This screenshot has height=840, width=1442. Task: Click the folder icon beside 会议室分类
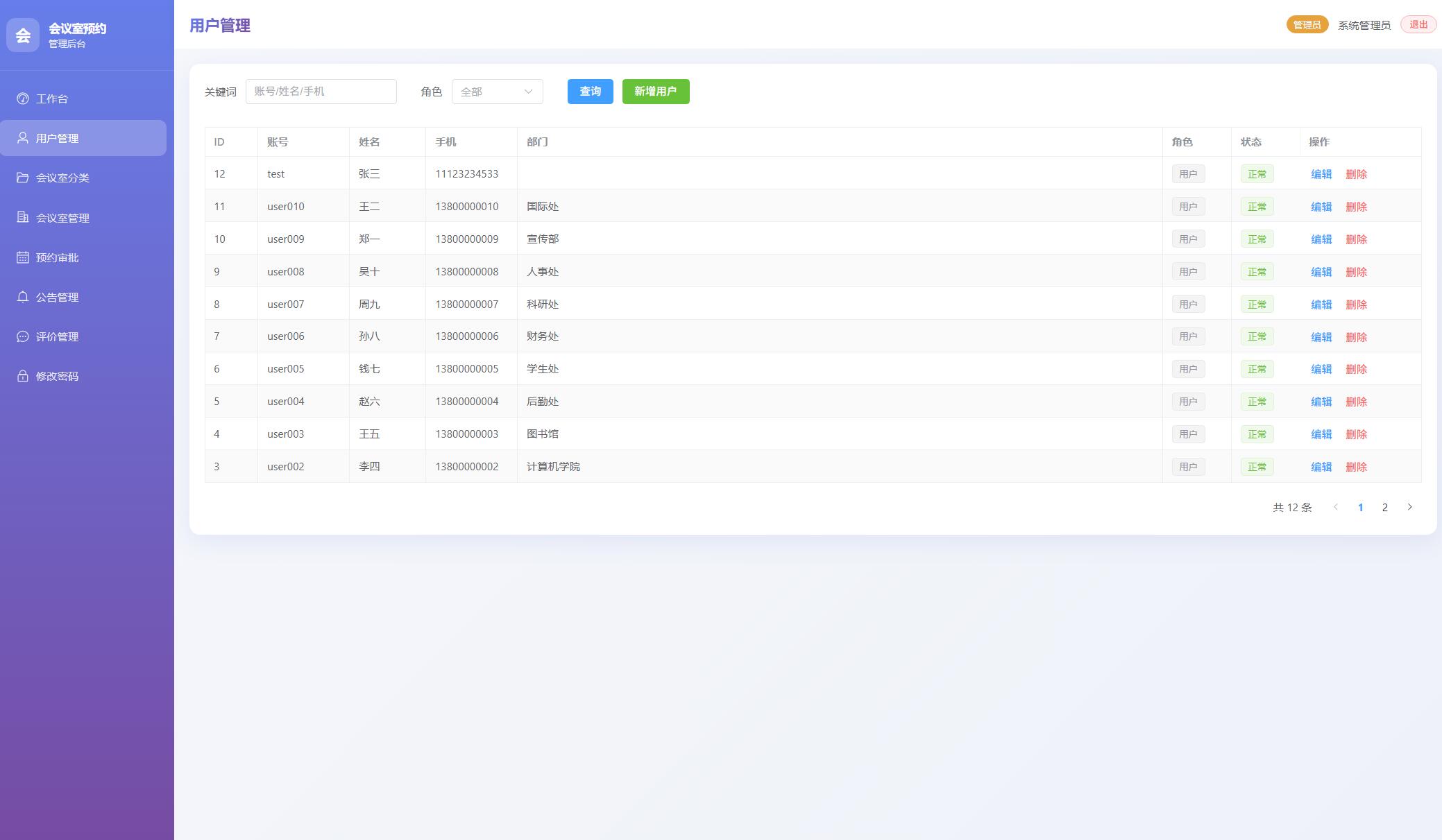23,178
